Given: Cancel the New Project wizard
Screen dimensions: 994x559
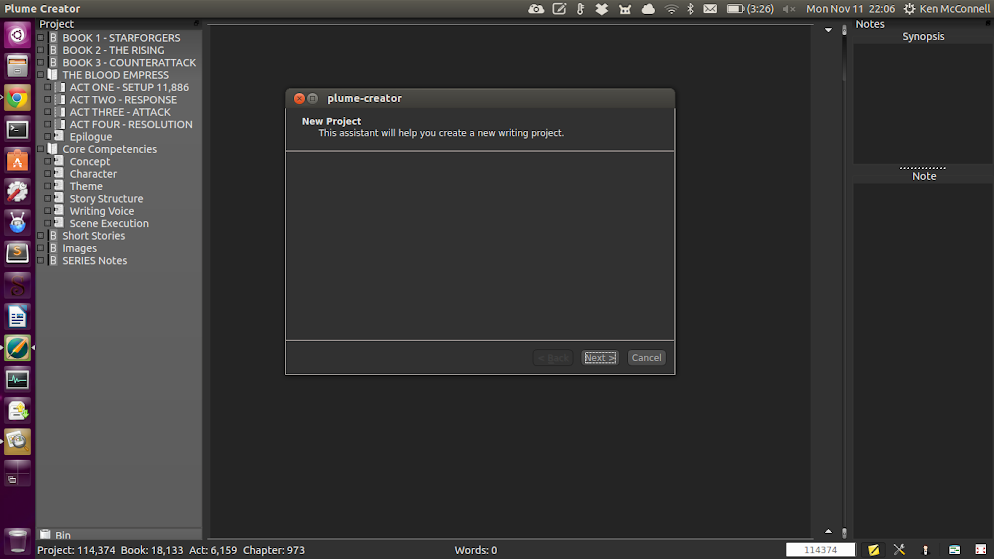Looking at the screenshot, I should click(647, 357).
